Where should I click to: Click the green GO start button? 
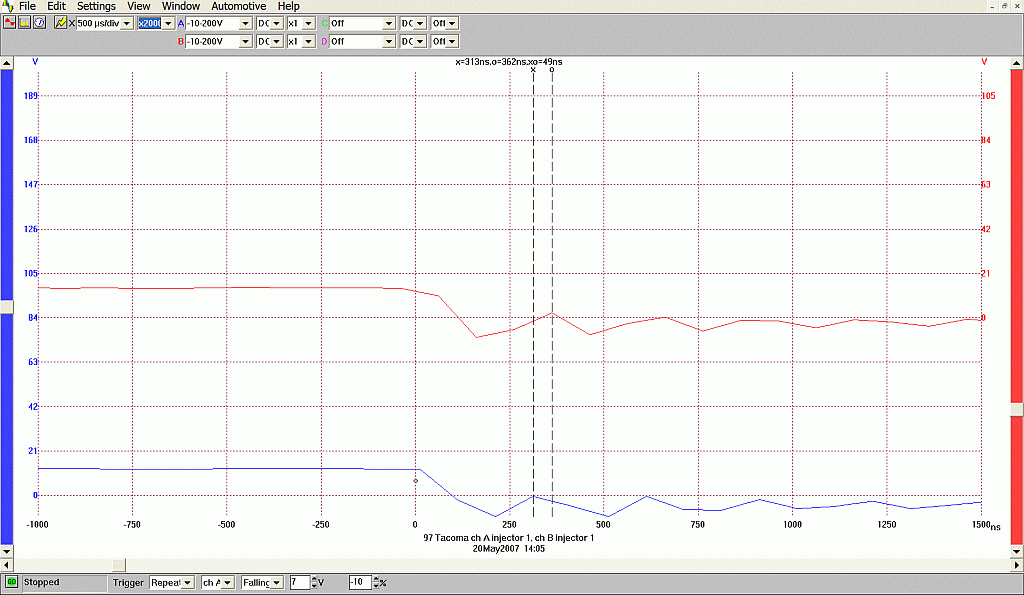coord(11,582)
